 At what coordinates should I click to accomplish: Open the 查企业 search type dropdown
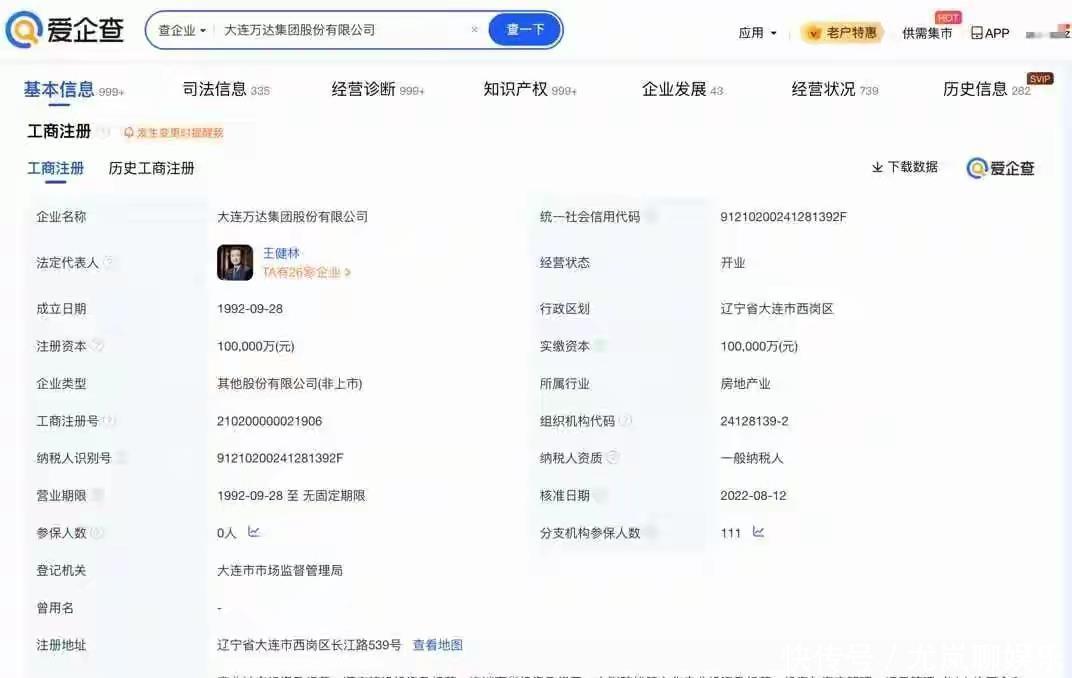pos(182,30)
